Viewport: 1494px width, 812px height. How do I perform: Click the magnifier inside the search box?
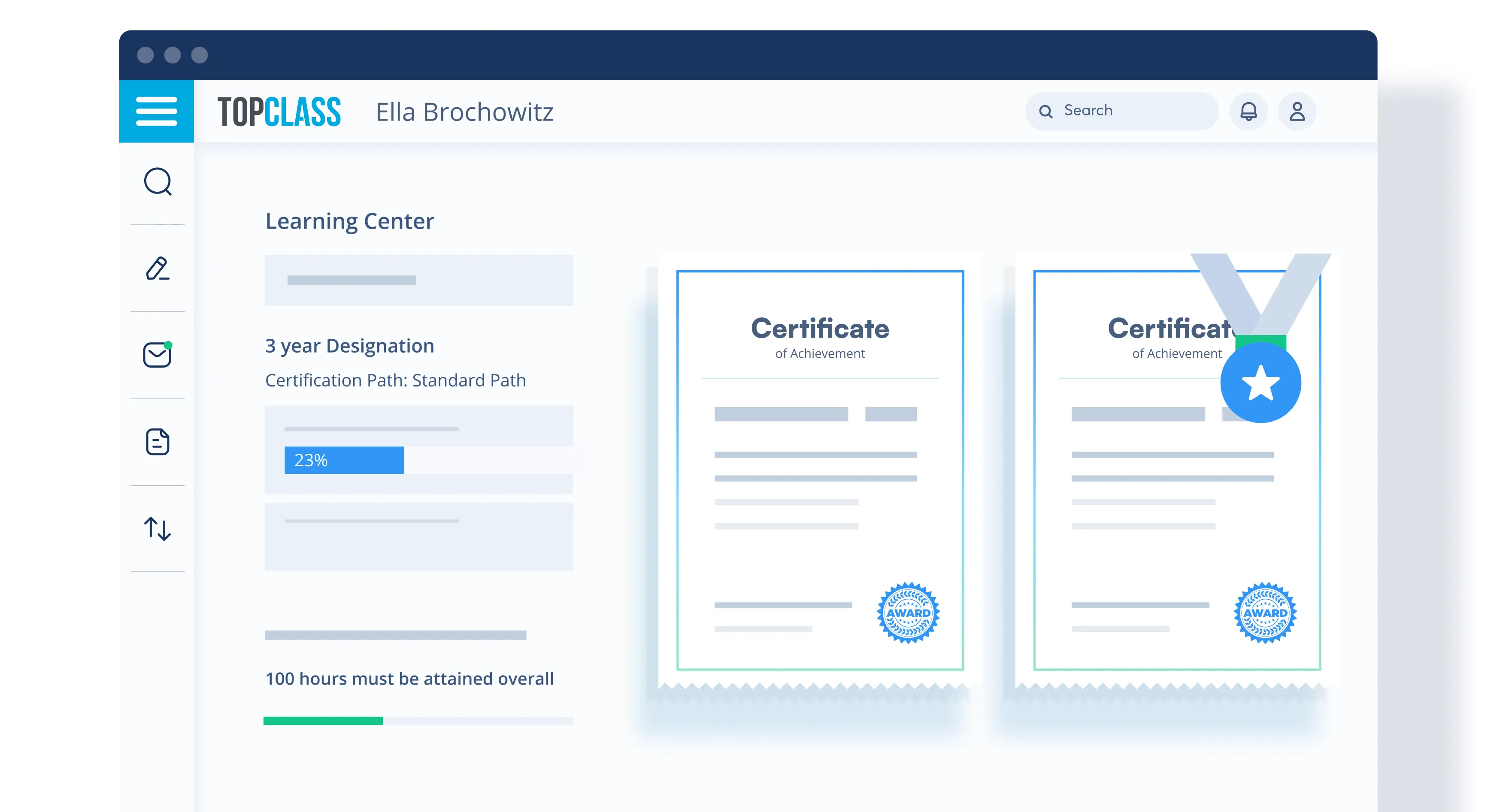[x=1045, y=111]
